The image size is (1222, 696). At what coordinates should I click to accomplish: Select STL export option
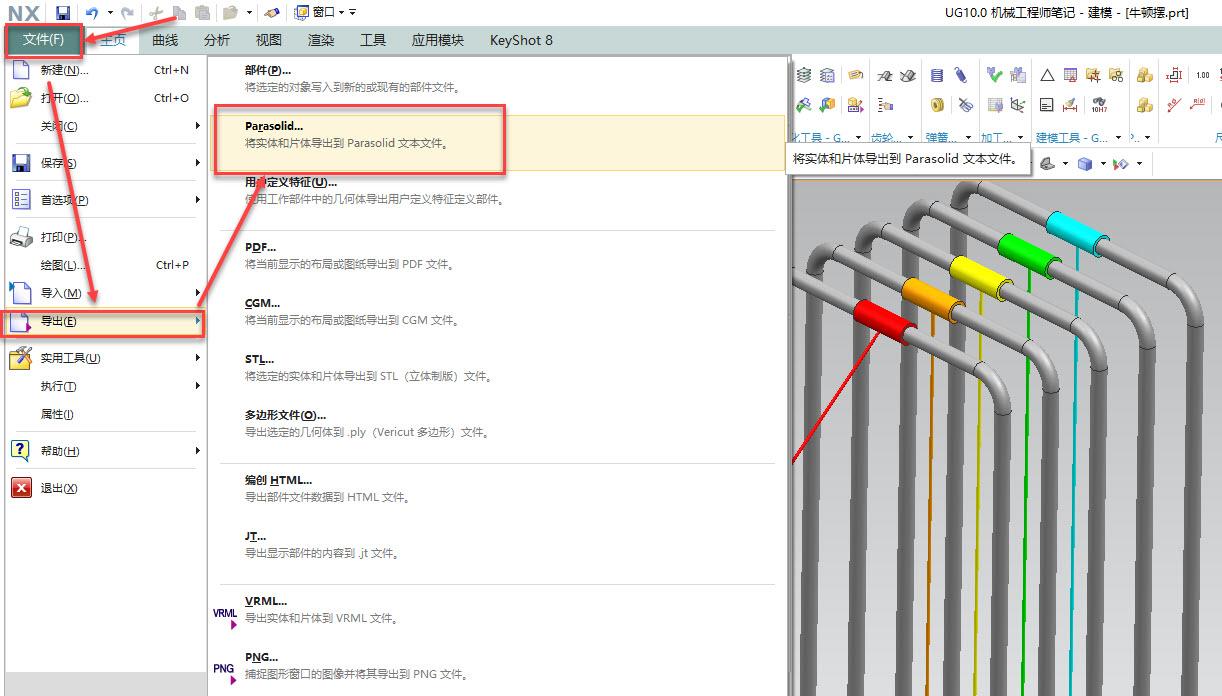262,358
